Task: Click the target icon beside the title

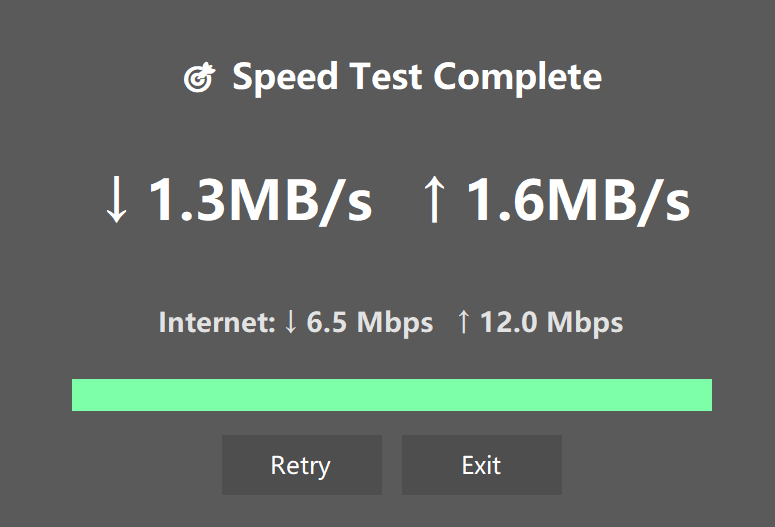Action: [x=199, y=78]
